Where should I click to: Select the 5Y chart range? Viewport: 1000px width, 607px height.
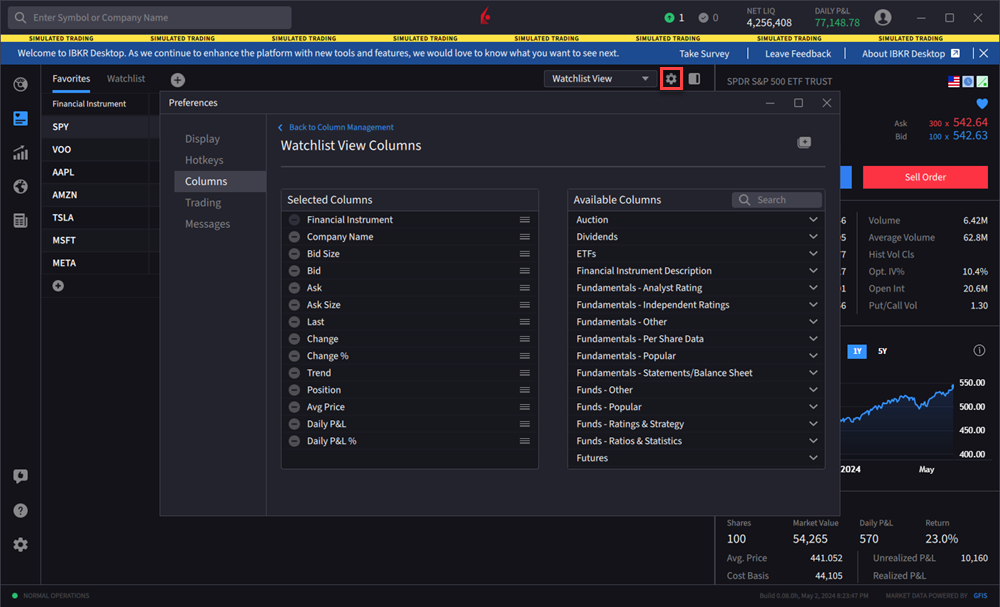click(x=882, y=351)
